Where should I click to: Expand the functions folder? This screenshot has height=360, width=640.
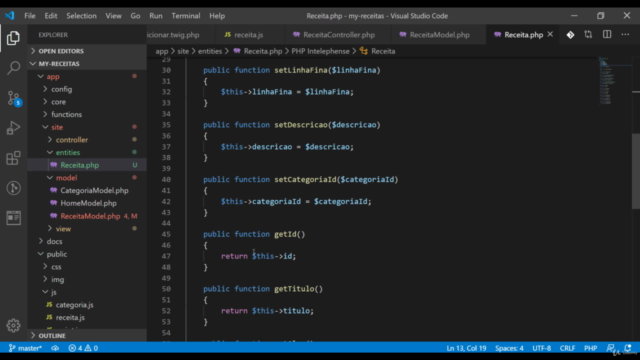(87, 114)
